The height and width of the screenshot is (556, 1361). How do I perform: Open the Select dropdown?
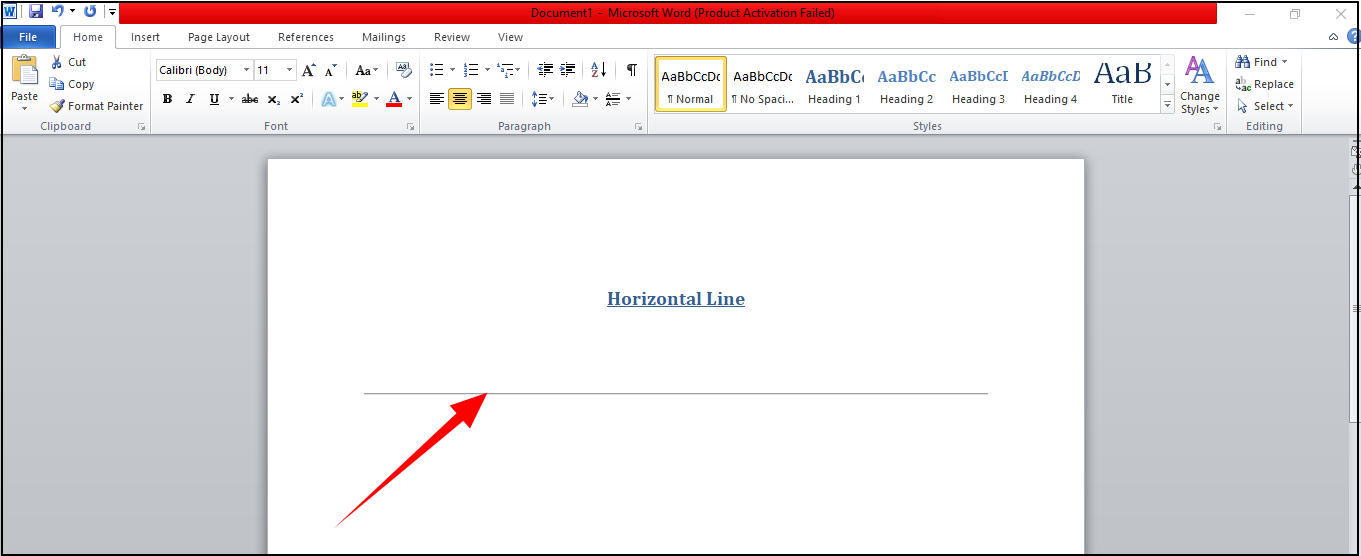[x=1265, y=106]
